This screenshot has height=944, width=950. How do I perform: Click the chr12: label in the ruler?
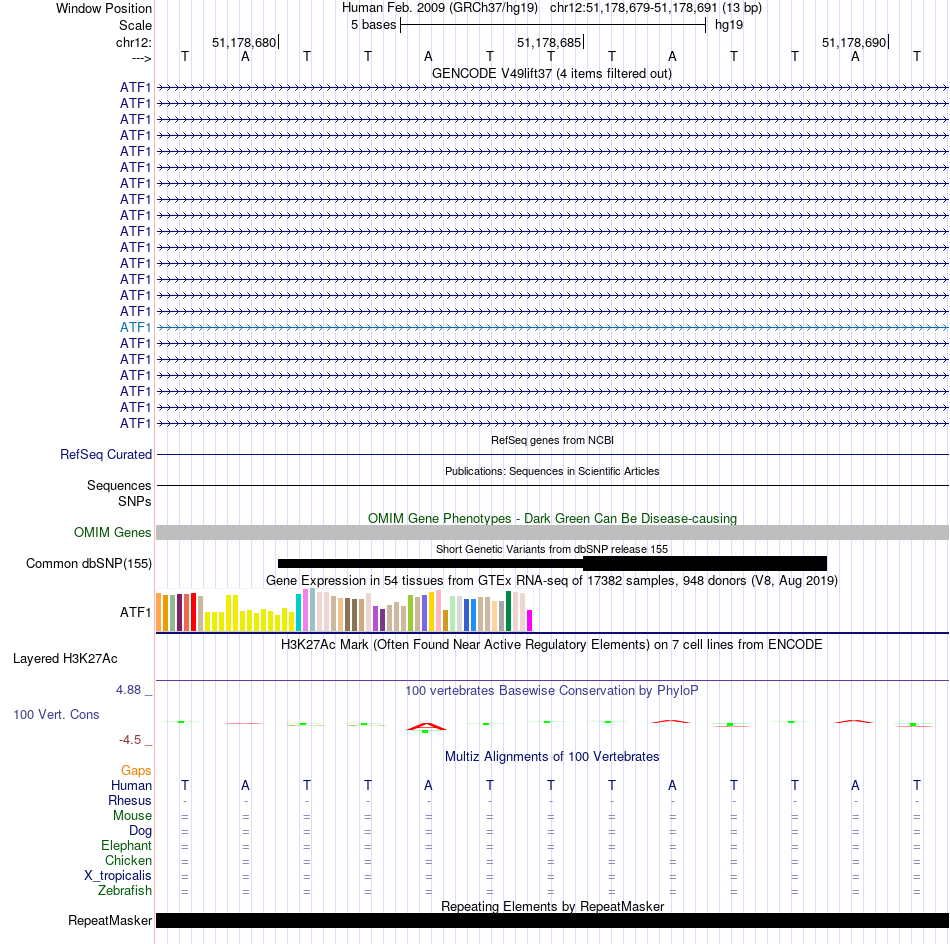[x=134, y=42]
